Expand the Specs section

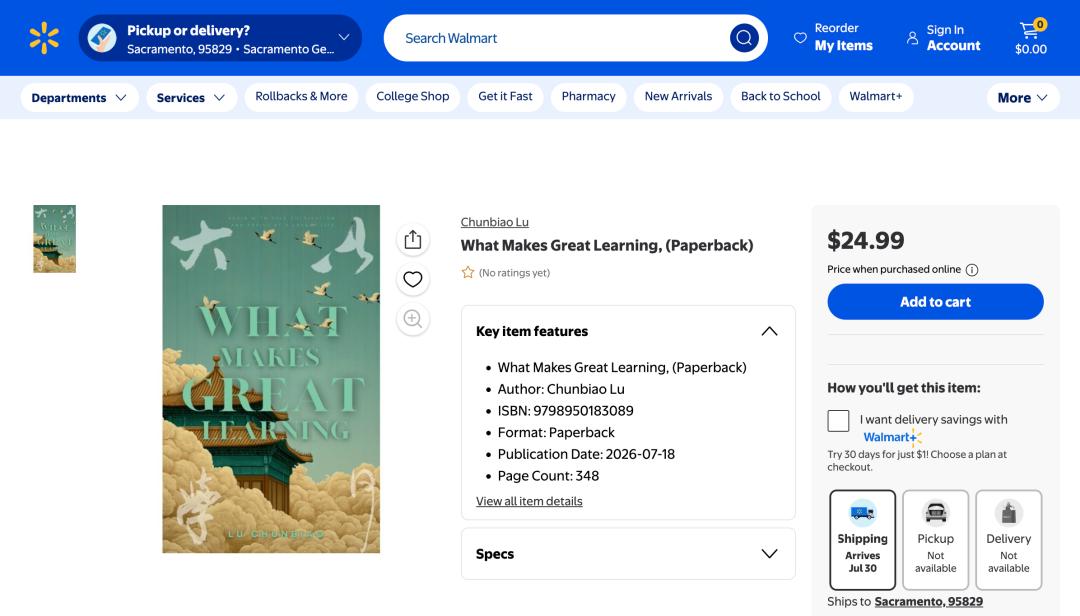[769, 554]
